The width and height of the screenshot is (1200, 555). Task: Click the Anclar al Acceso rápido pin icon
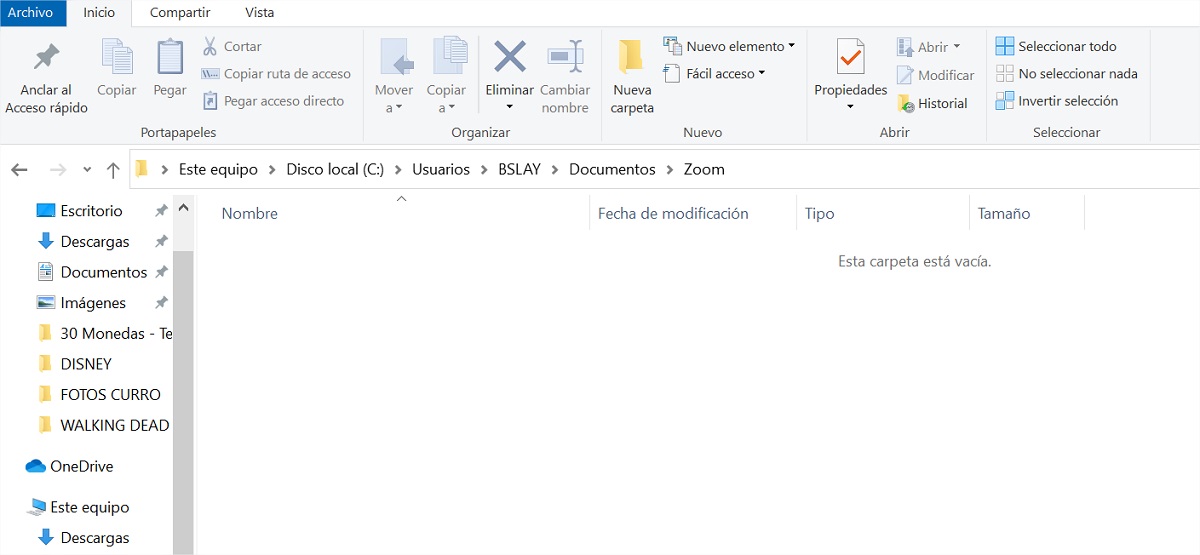pos(46,58)
